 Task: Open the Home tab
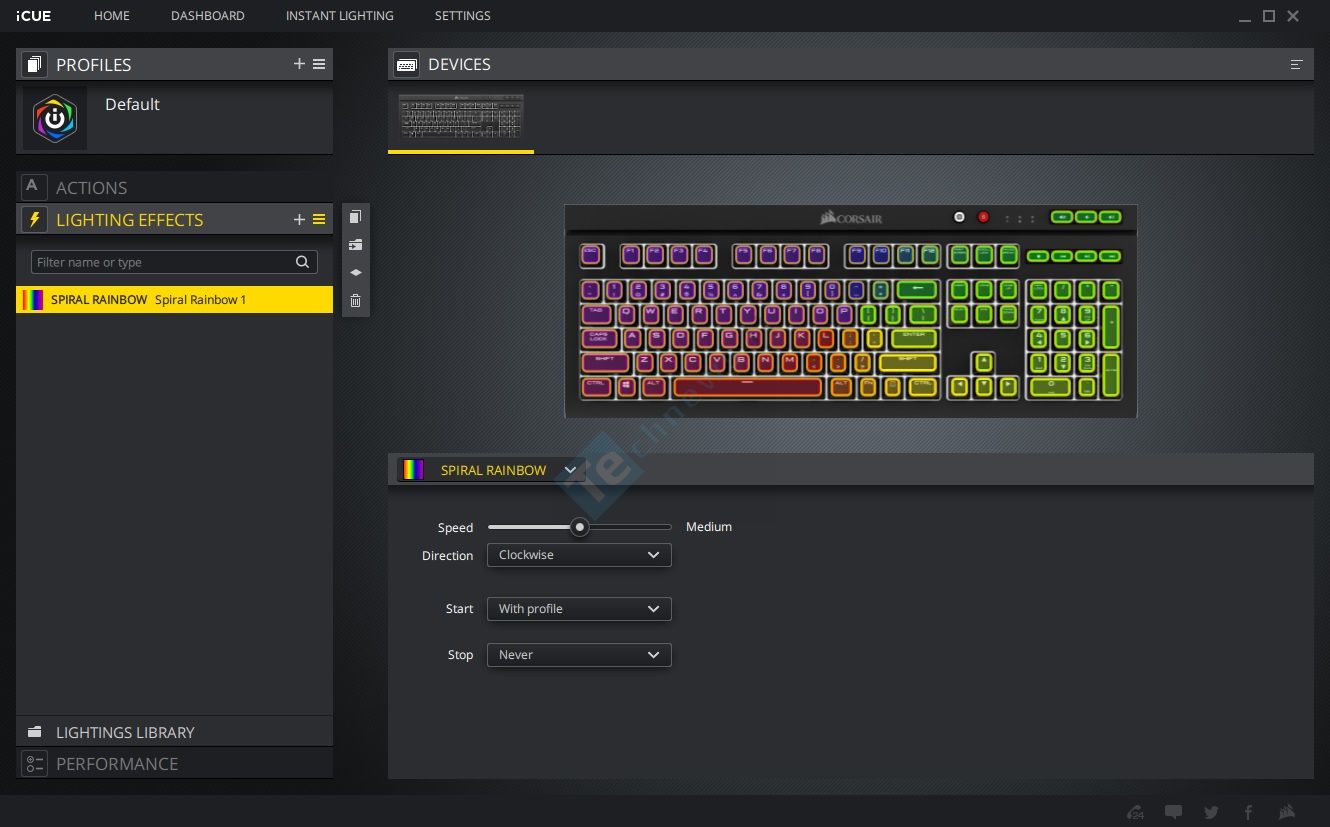(x=112, y=16)
